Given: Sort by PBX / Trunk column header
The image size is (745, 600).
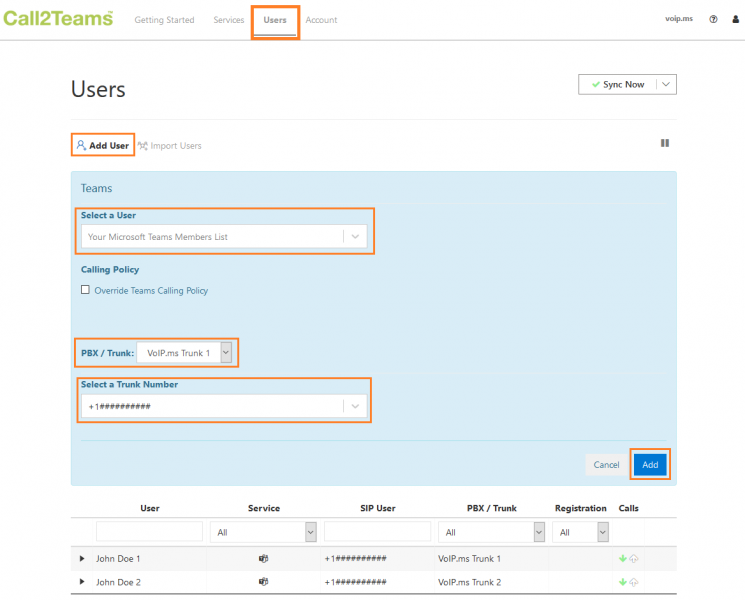Looking at the screenshot, I should [x=492, y=508].
